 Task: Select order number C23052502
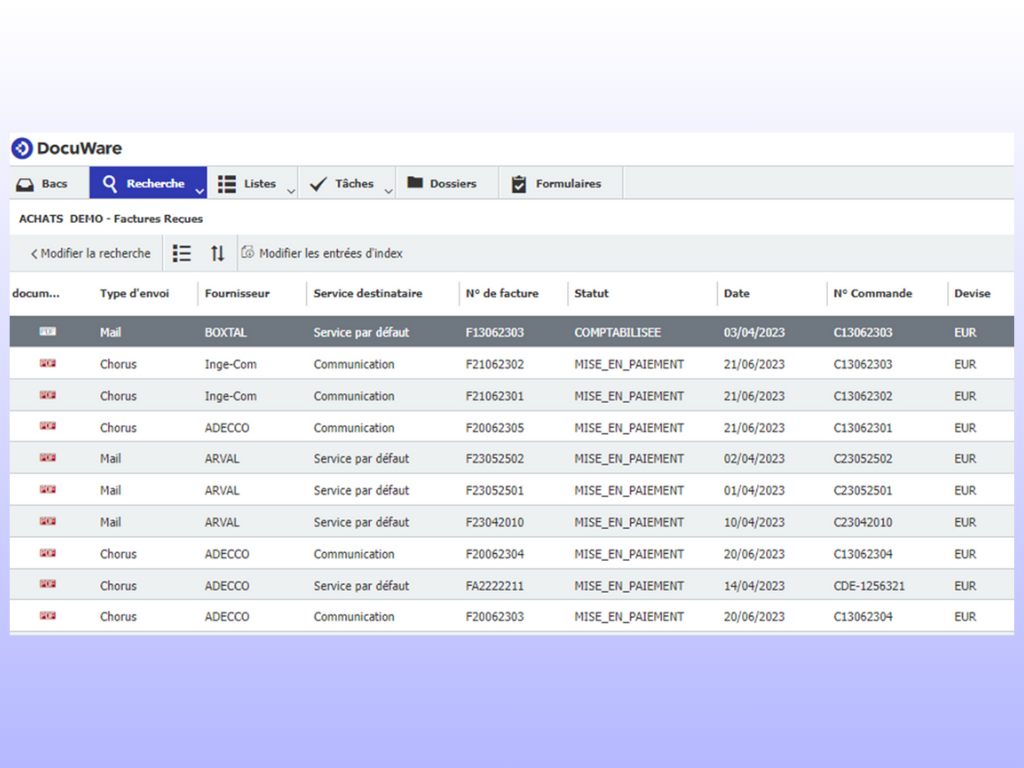863,458
